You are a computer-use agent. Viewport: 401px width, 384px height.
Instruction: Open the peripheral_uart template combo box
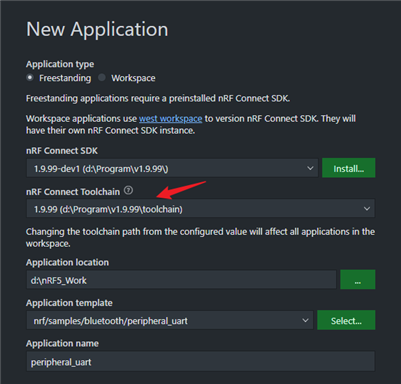pos(170,320)
